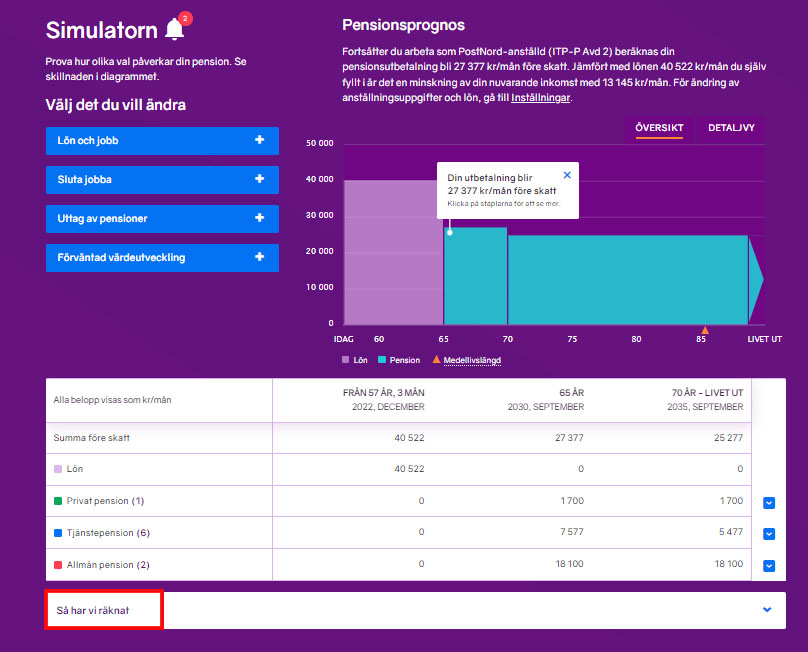This screenshot has width=808, height=652.
Task: Switch to the DETALJVY tab
Action: [731, 128]
